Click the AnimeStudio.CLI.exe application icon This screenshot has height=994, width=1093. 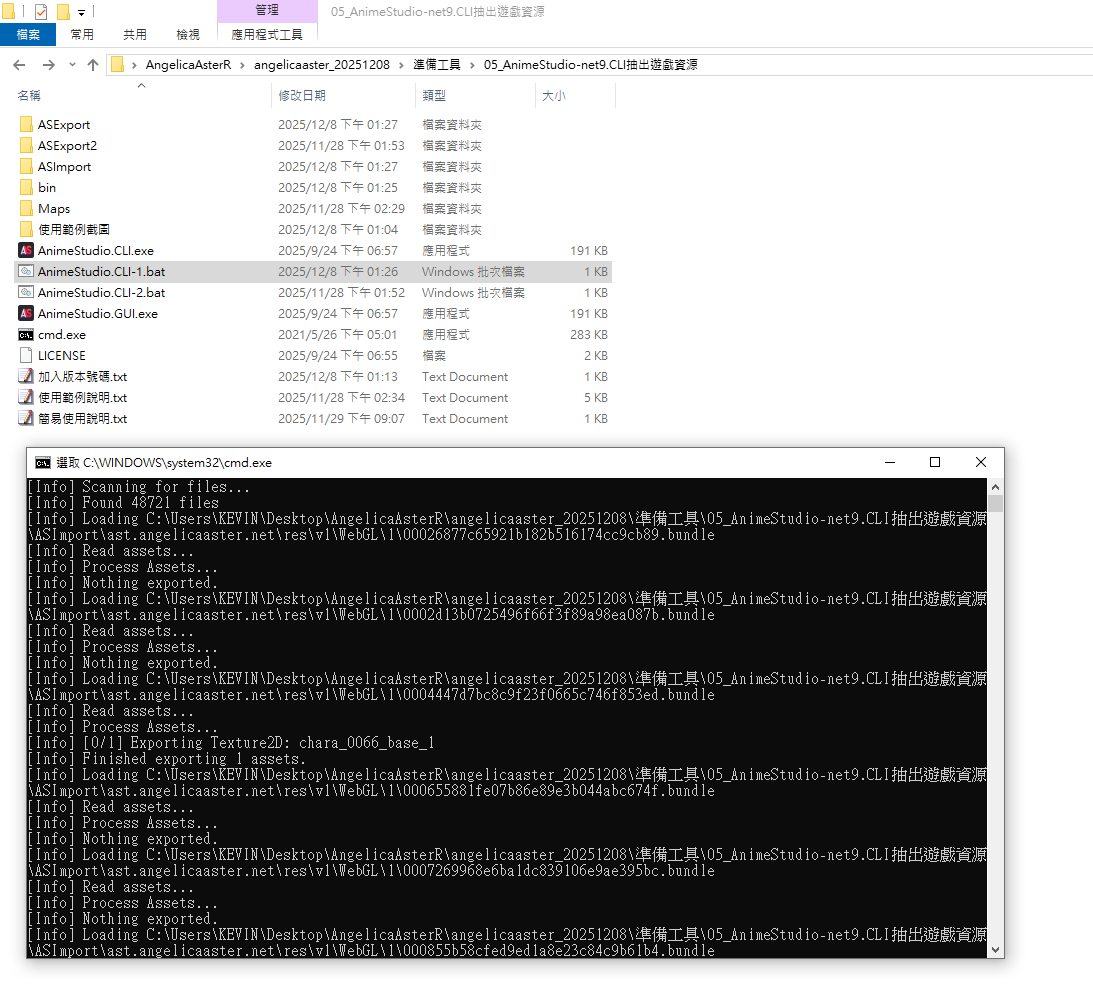(26, 250)
